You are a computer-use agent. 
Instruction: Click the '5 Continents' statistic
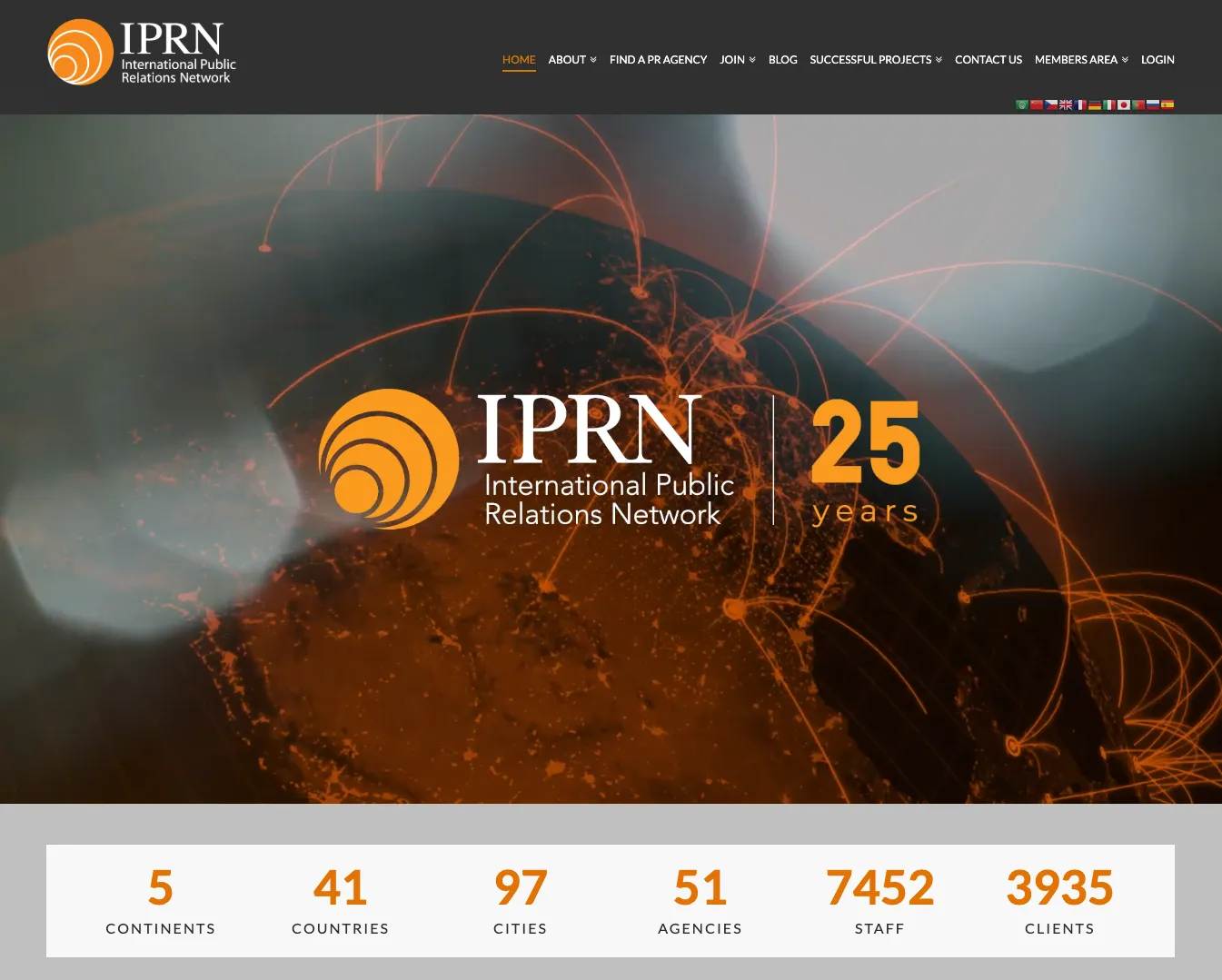(x=161, y=901)
